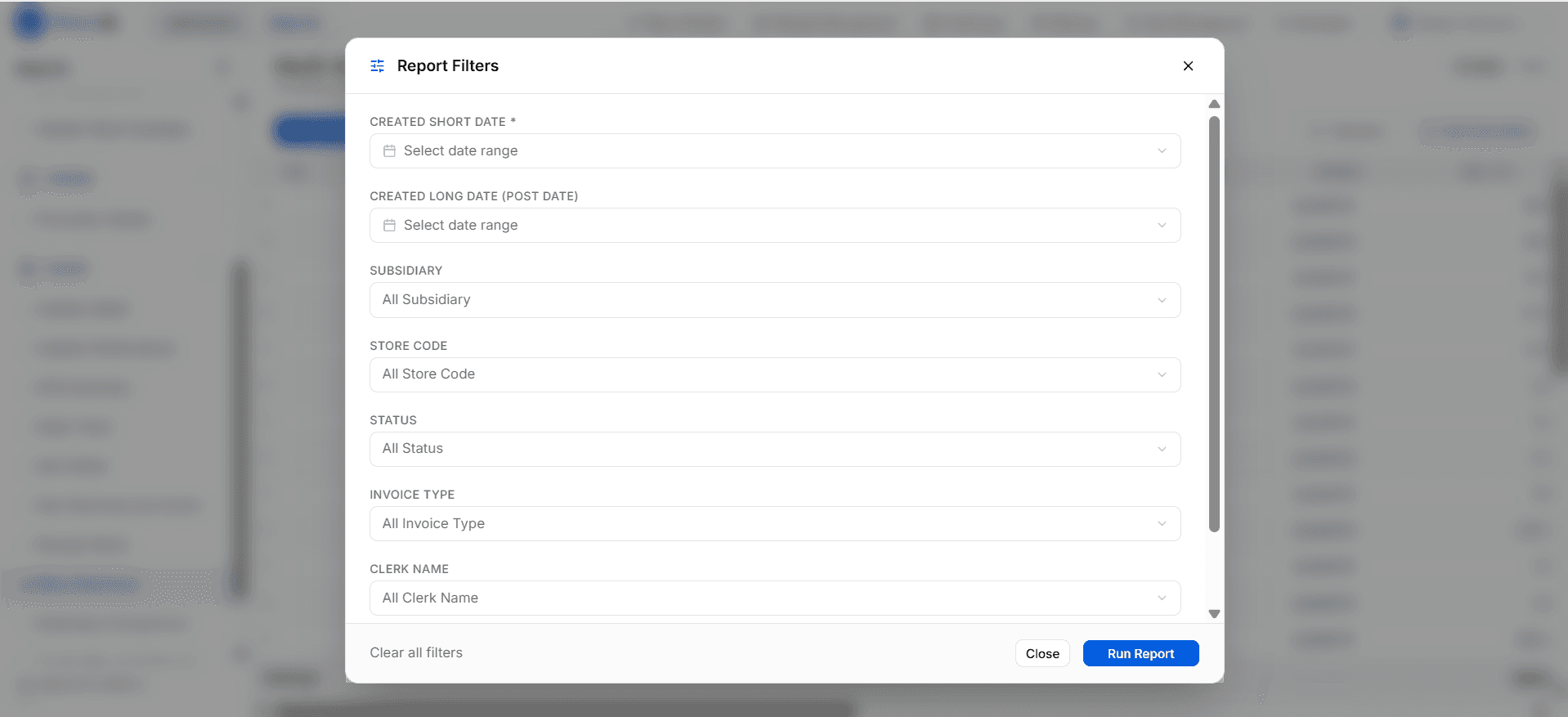The image size is (1568, 717).
Task: Expand Created Short Date chevron arrow
Action: tap(1162, 151)
